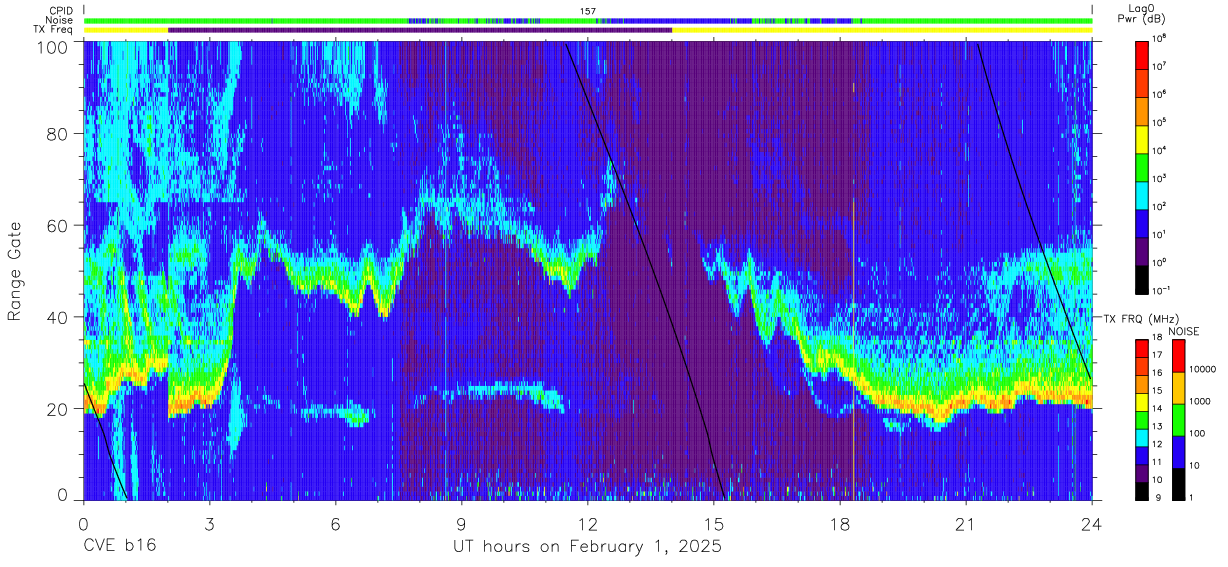The height and width of the screenshot is (567, 1228).
Task: Click the 1 label at NOISE scale bottom
Action: pyautogui.click(x=1192, y=498)
